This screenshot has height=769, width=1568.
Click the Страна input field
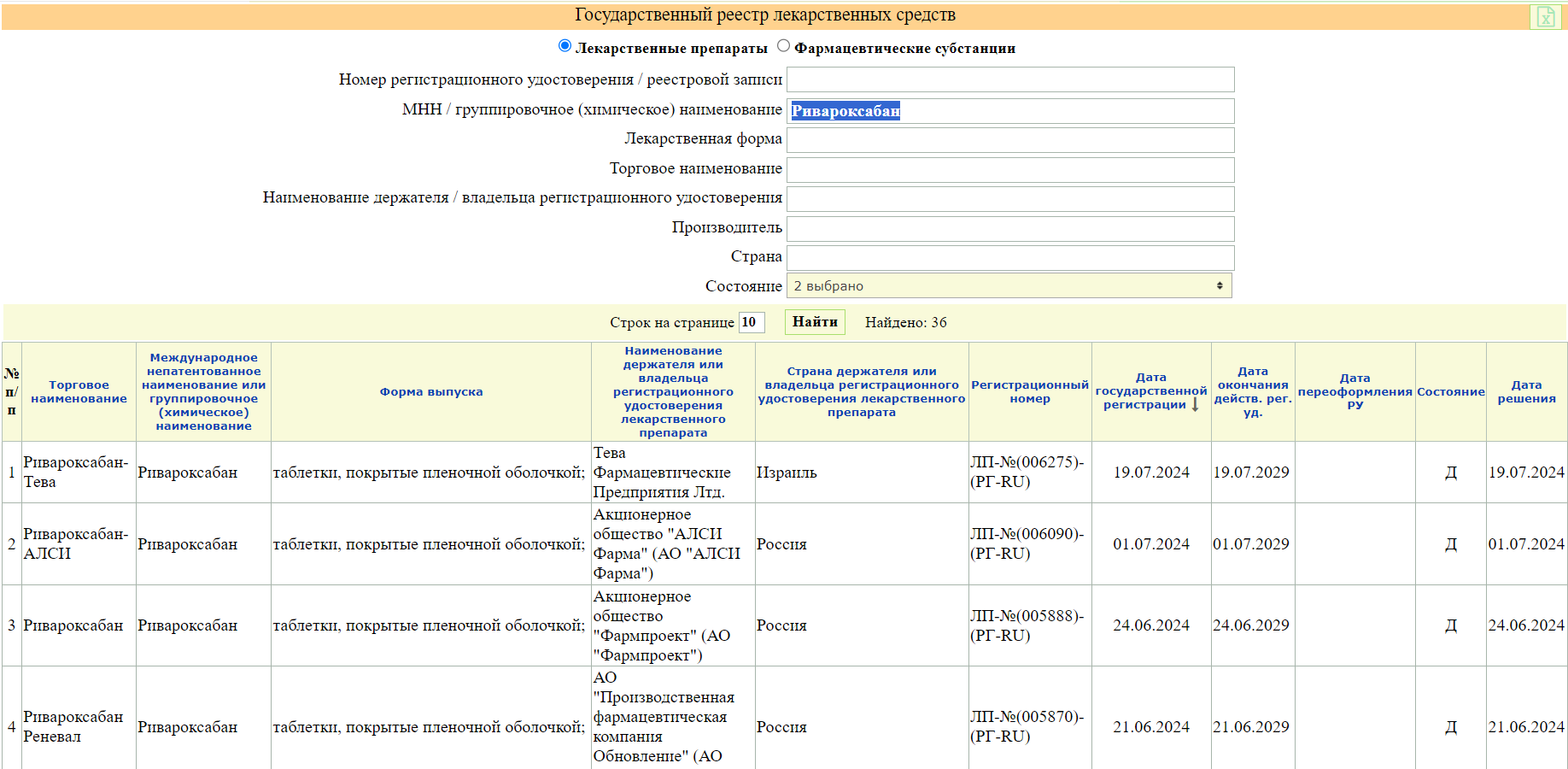[x=1009, y=257]
